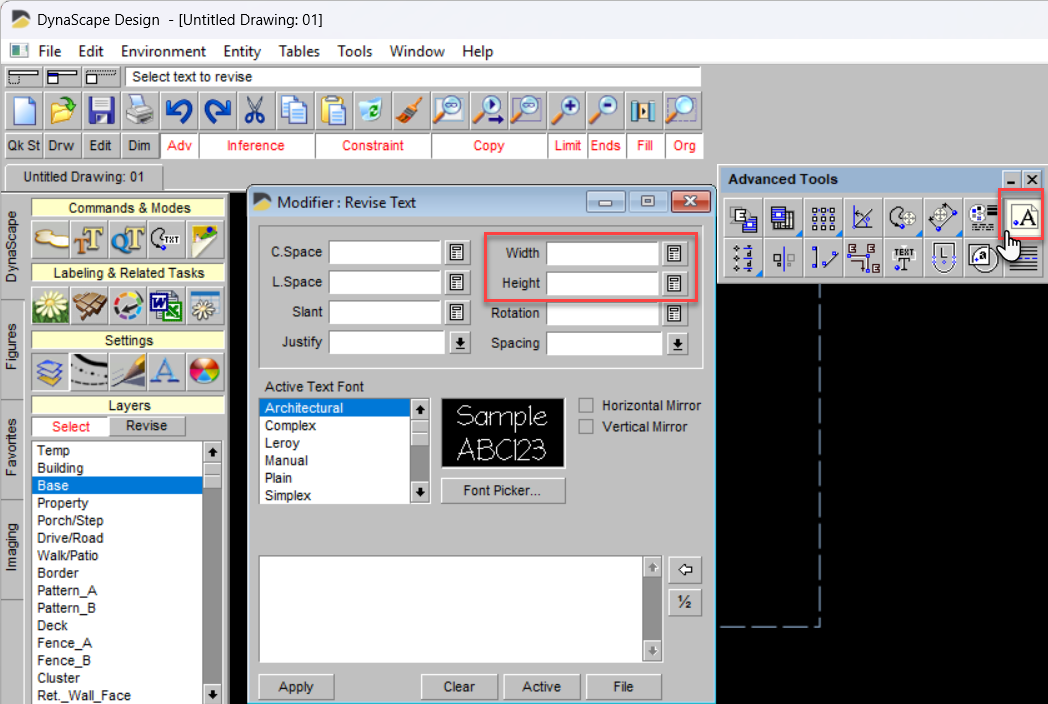The height and width of the screenshot is (704, 1048).
Task: Click the Font Picker button
Action: coord(502,491)
